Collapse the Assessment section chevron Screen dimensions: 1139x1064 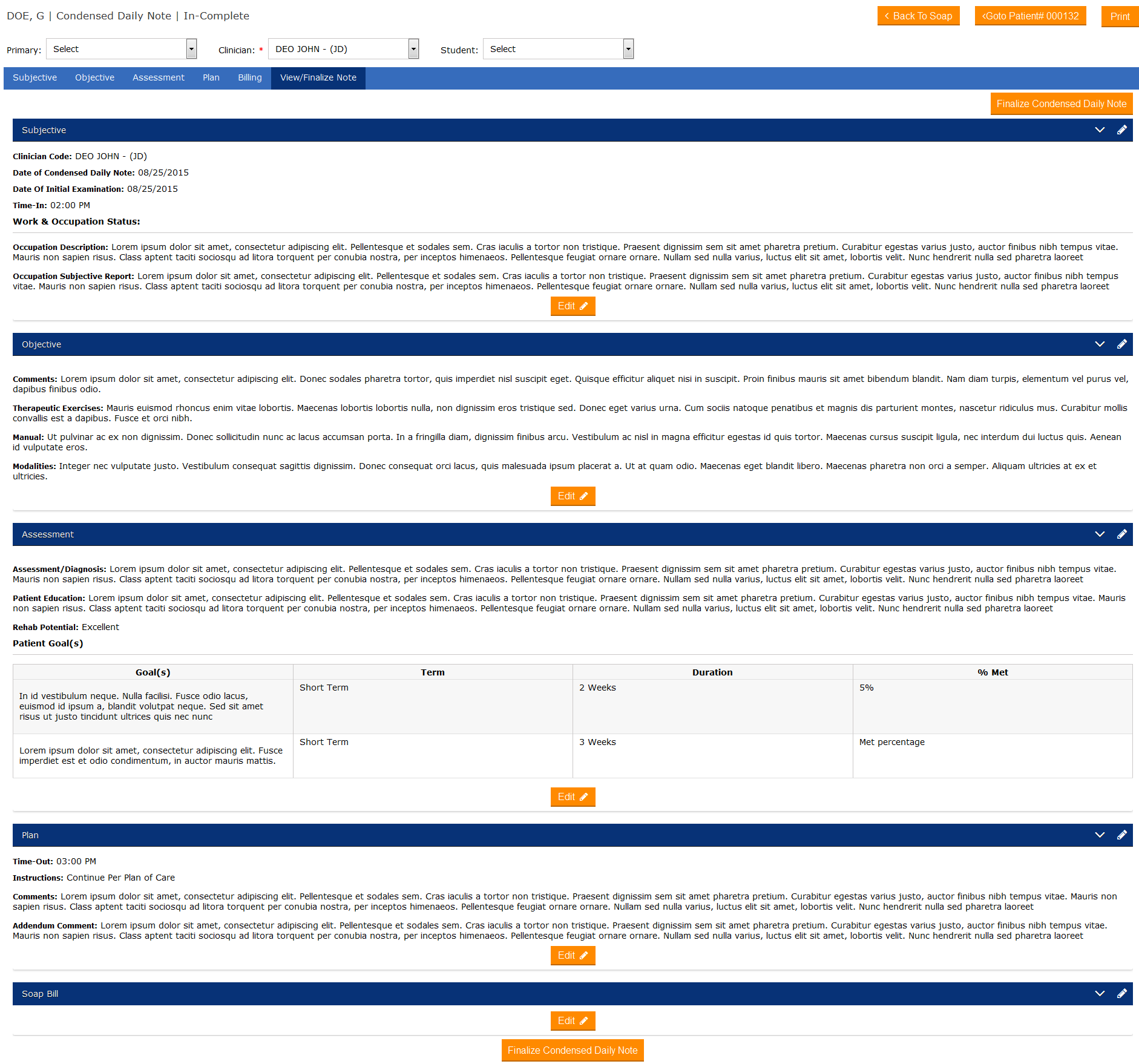(x=1100, y=534)
